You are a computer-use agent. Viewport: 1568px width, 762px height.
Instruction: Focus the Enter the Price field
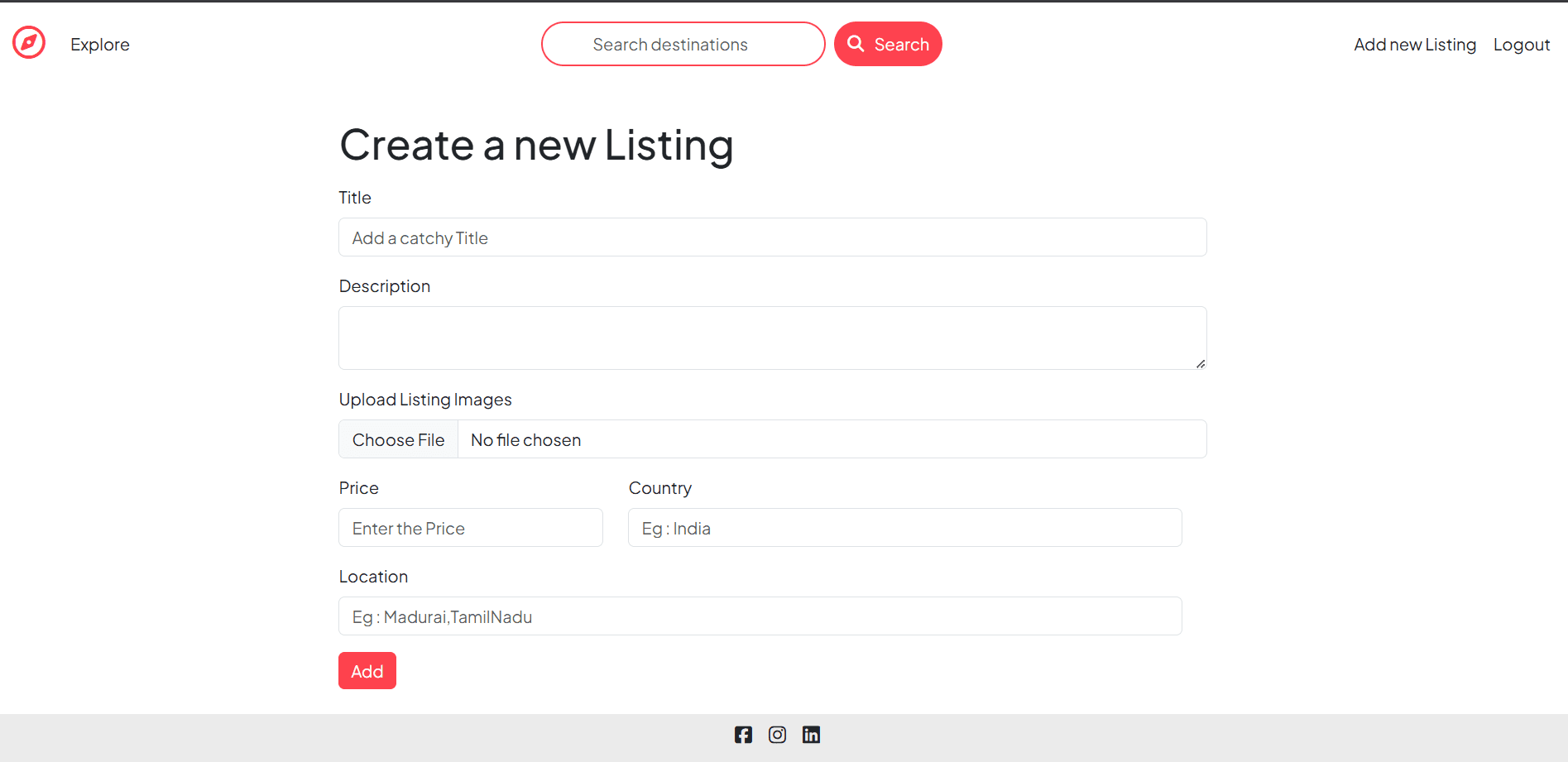[x=471, y=528]
